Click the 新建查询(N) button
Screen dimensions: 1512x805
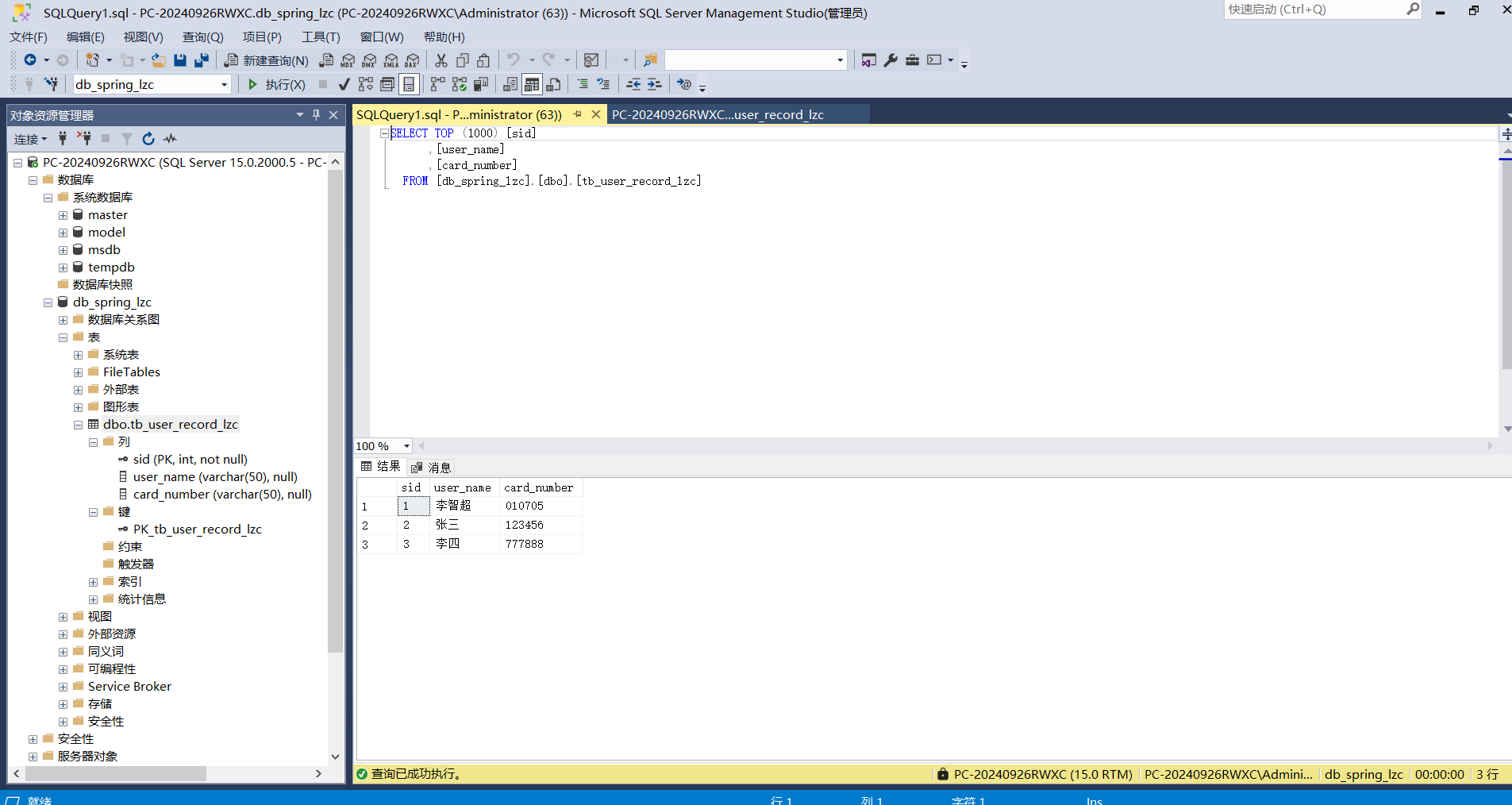coord(266,60)
